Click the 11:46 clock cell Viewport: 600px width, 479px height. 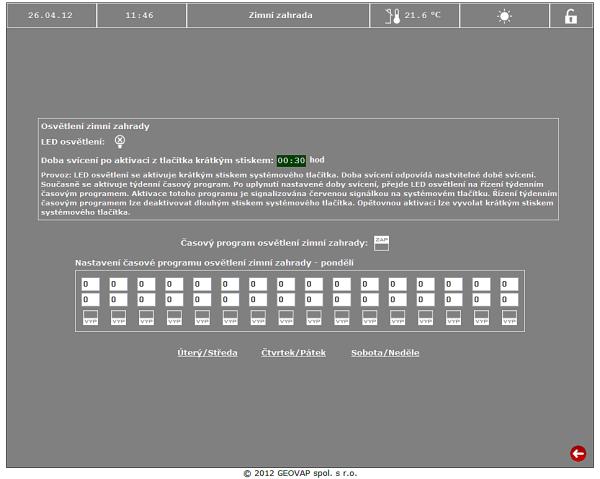pyautogui.click(x=140, y=16)
